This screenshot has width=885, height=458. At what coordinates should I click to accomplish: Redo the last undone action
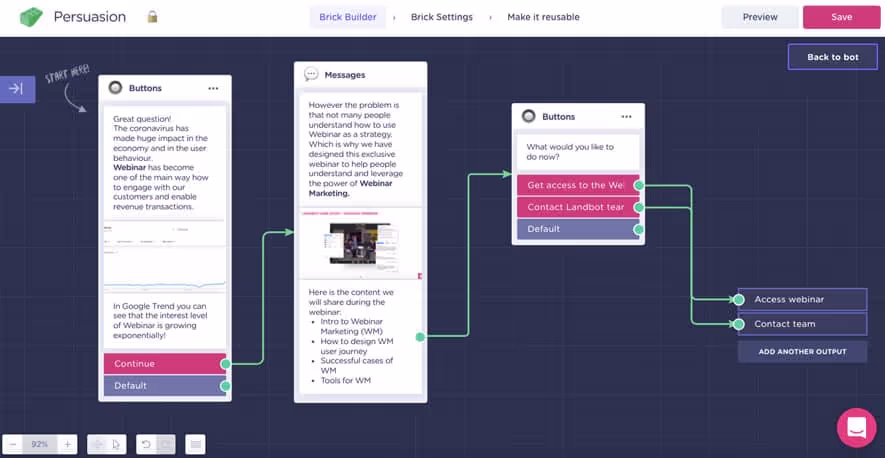coord(165,444)
